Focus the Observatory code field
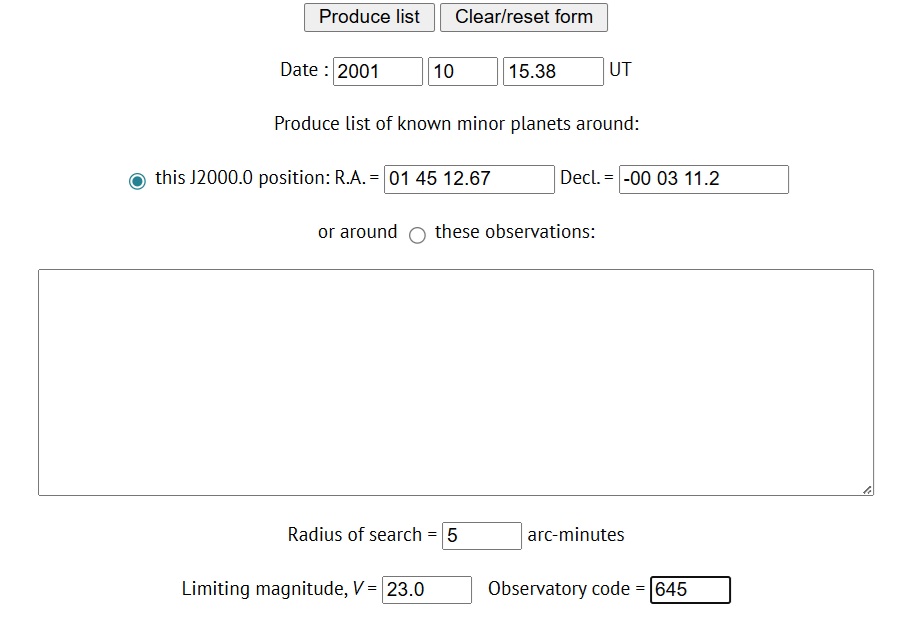This screenshot has width=915, height=620. [690, 590]
